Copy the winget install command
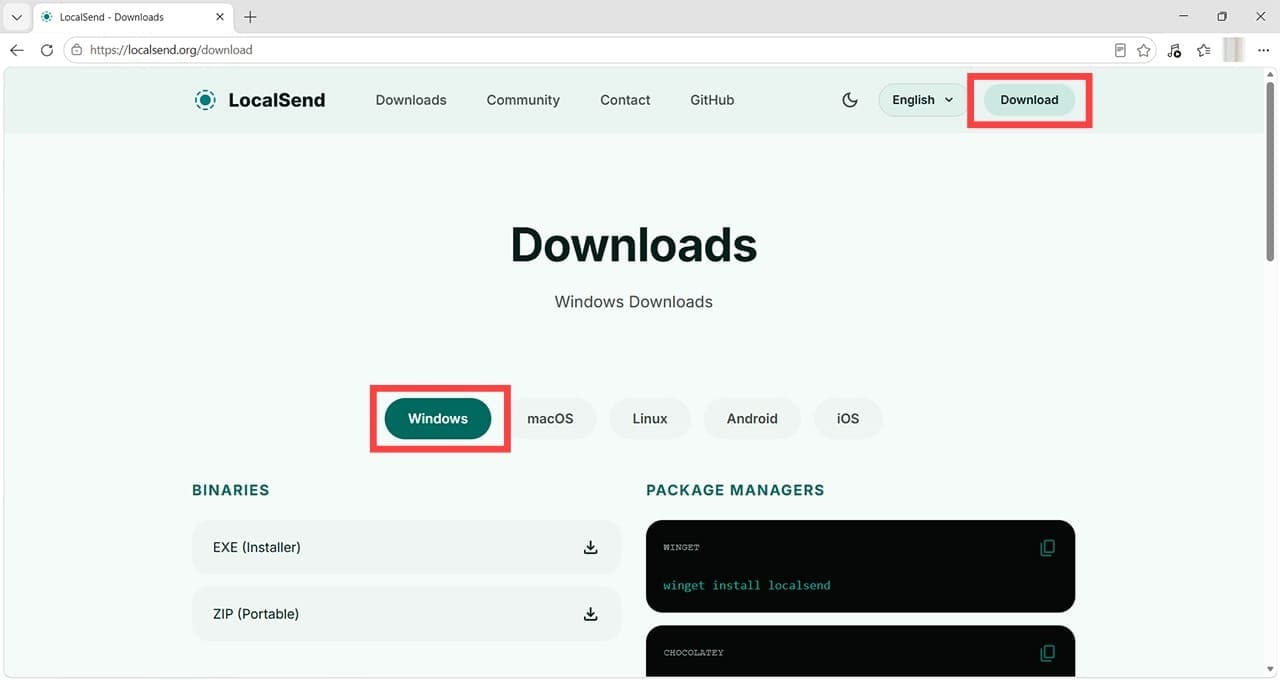The image size is (1280, 680). point(1047,548)
